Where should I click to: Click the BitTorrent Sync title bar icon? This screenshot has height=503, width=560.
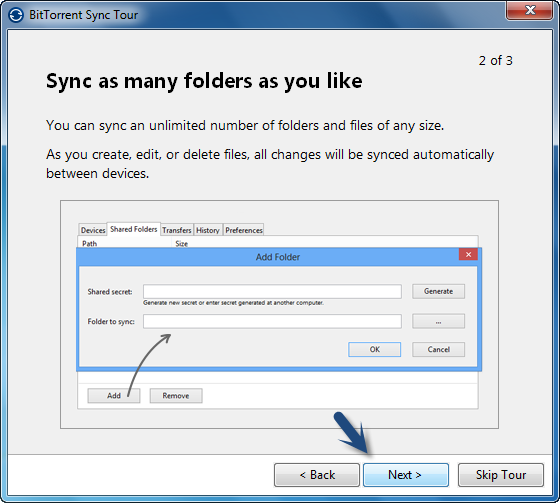click(x=16, y=15)
